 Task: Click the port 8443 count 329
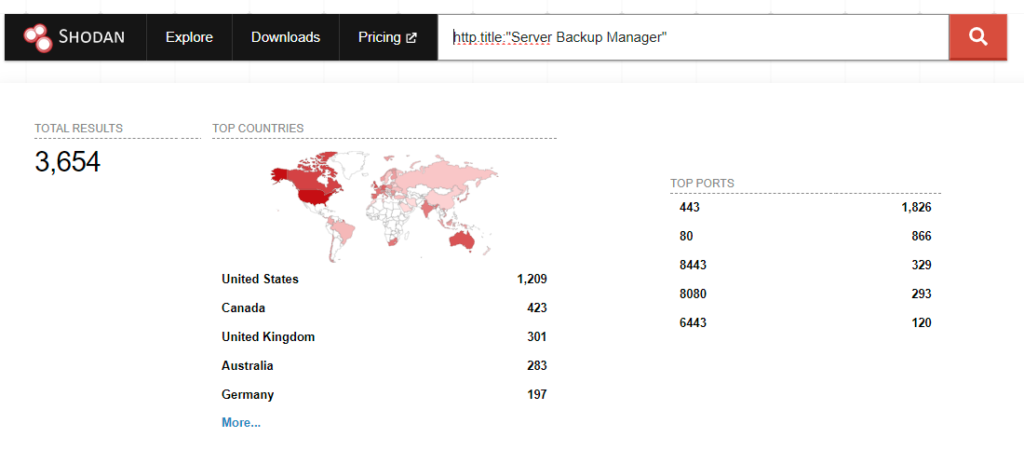click(921, 265)
